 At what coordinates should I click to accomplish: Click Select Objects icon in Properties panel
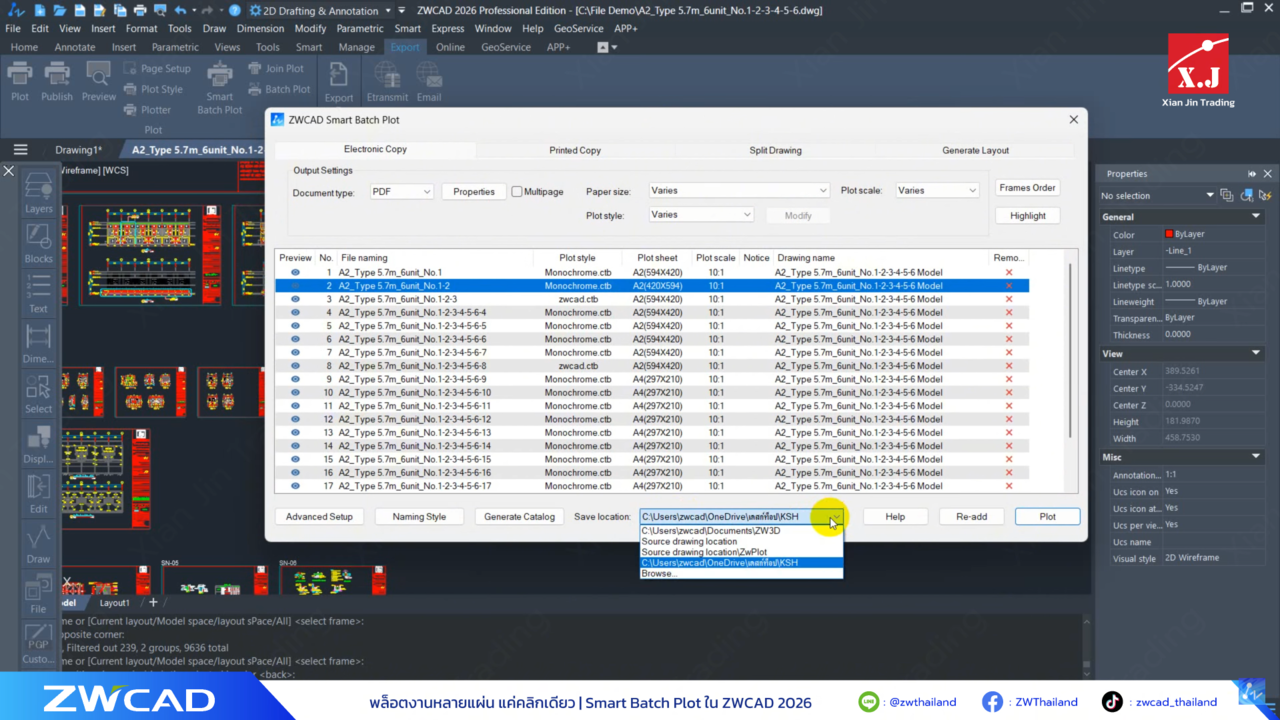pos(1246,196)
